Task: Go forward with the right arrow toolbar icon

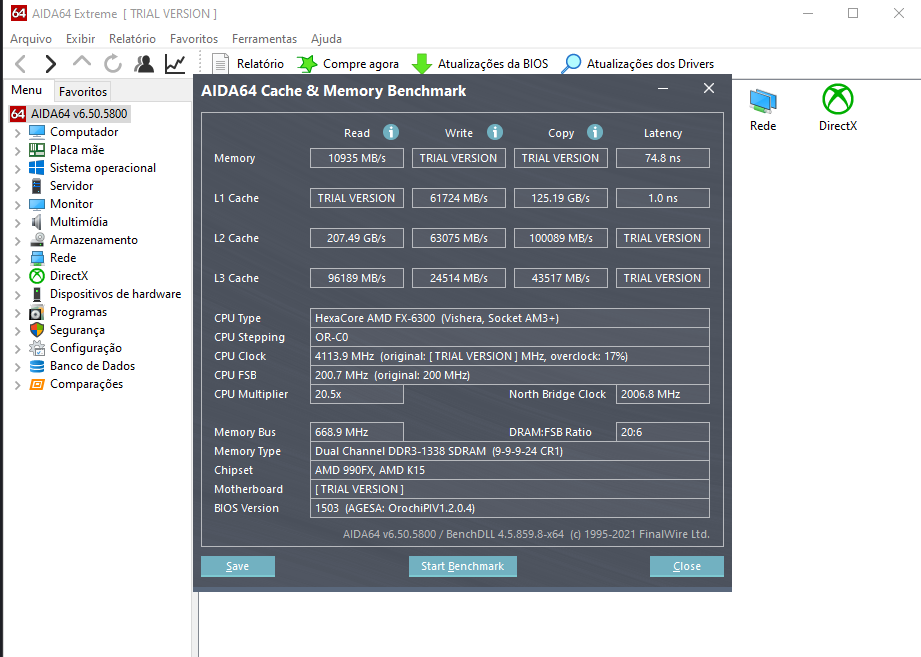Action: [51, 63]
